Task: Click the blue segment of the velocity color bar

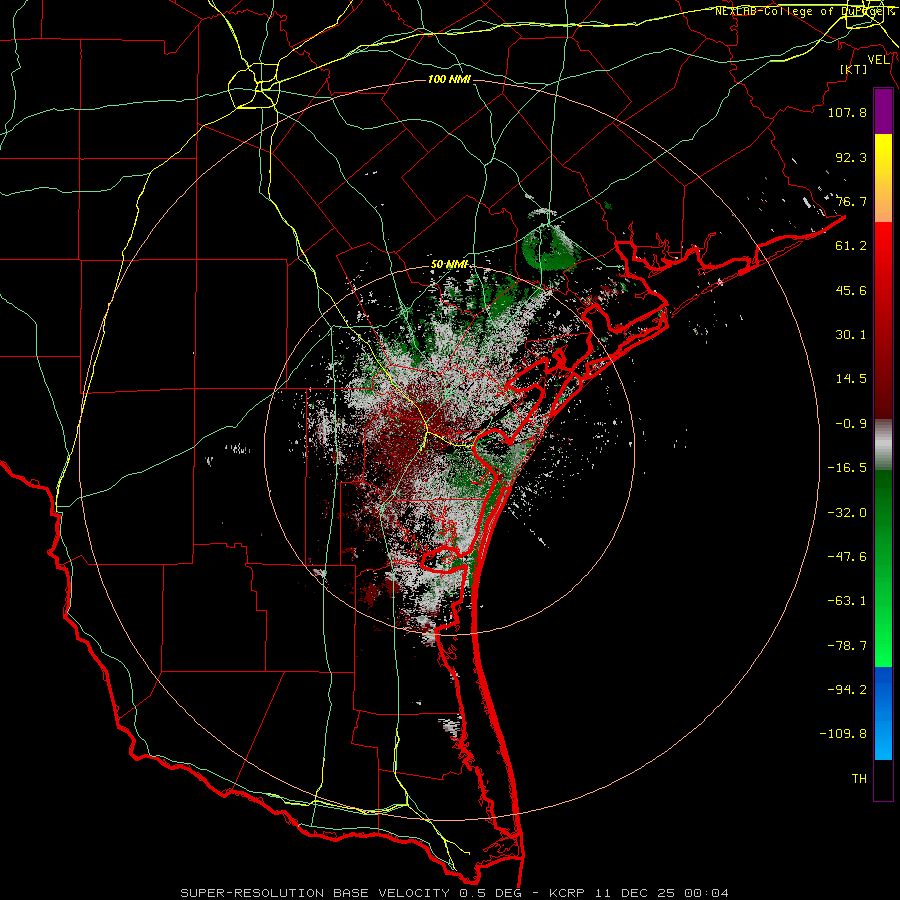Action: pos(883,713)
